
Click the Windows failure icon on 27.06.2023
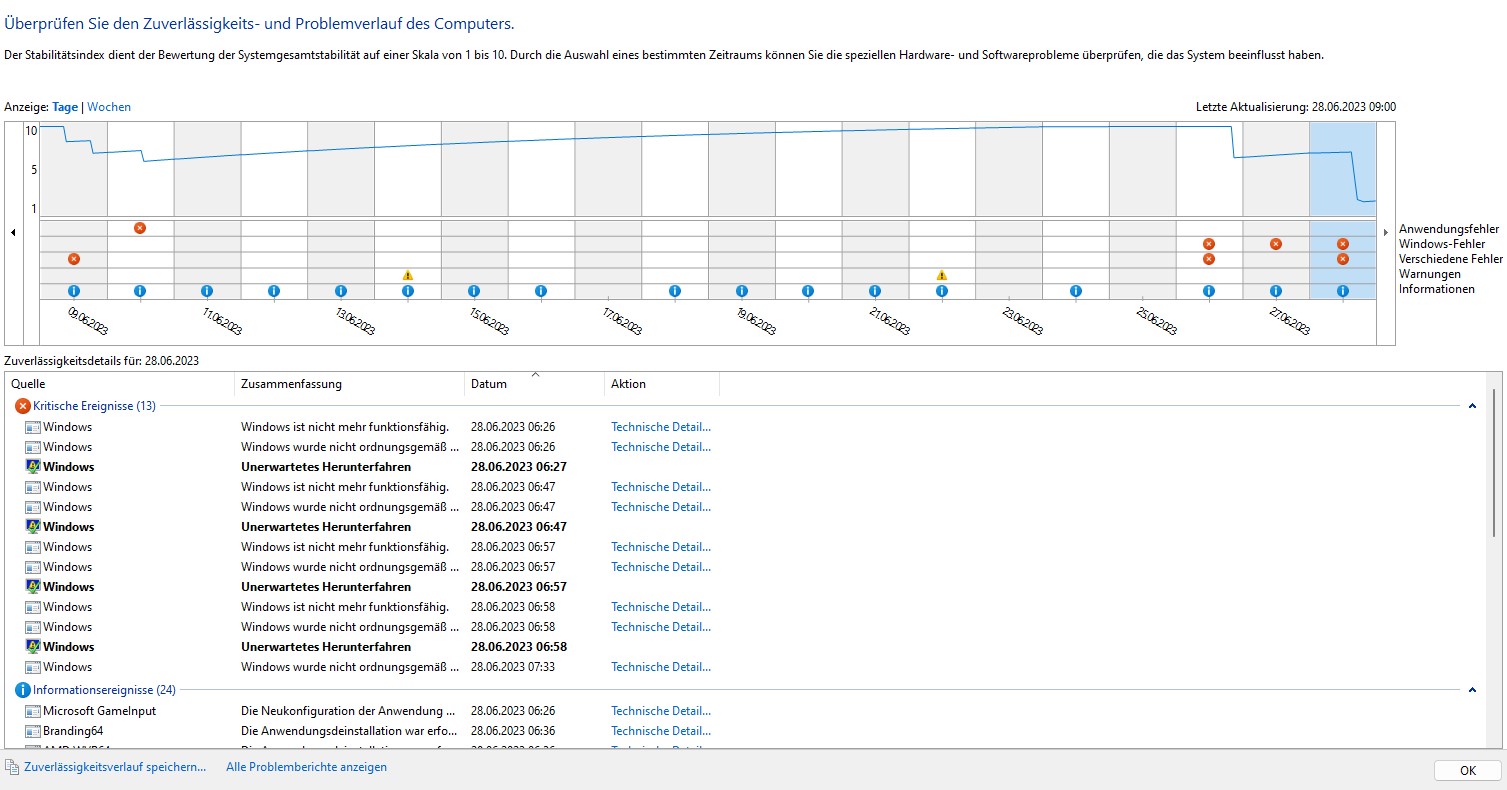(1276, 244)
